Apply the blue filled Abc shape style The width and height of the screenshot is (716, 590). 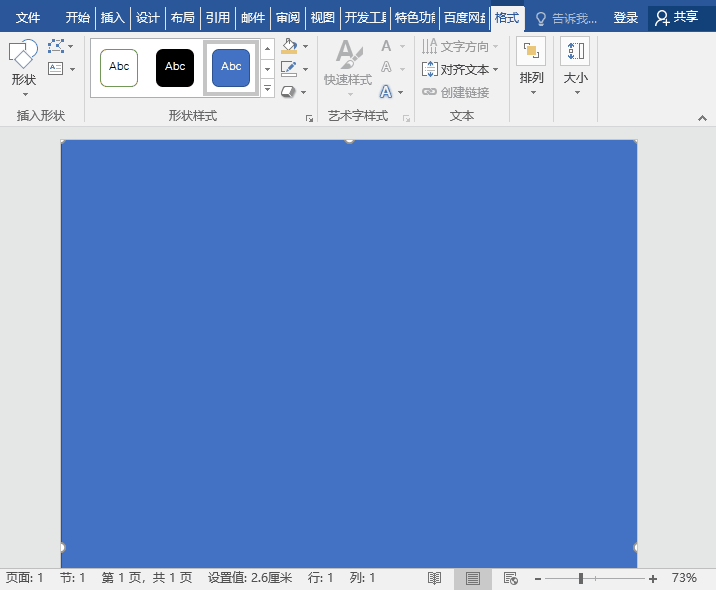click(x=231, y=68)
